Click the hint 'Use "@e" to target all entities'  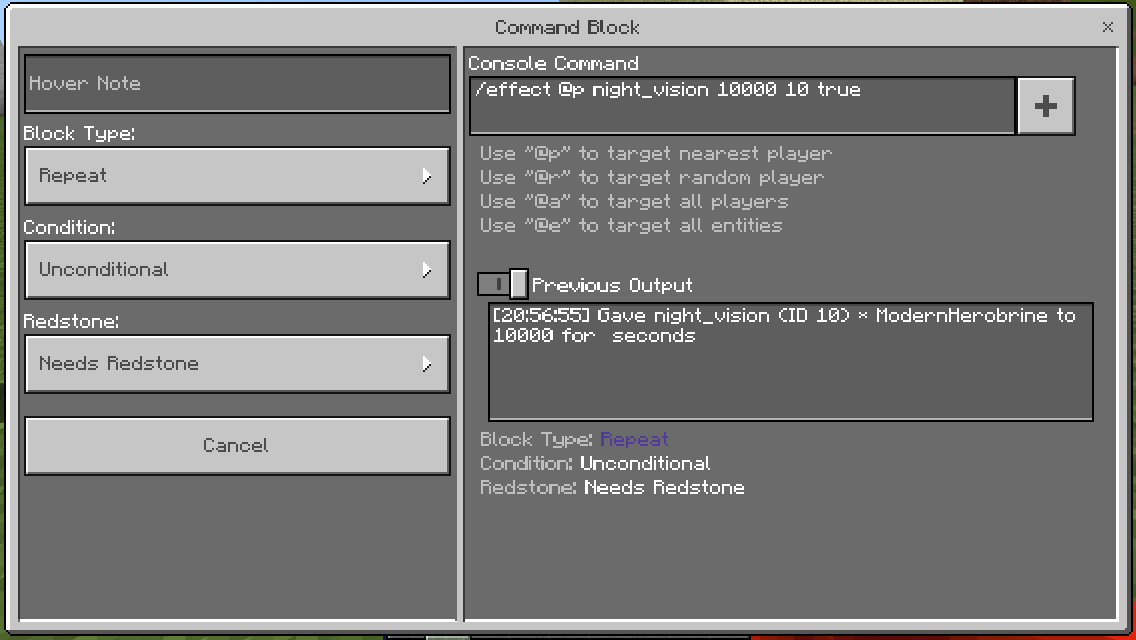coord(631,225)
